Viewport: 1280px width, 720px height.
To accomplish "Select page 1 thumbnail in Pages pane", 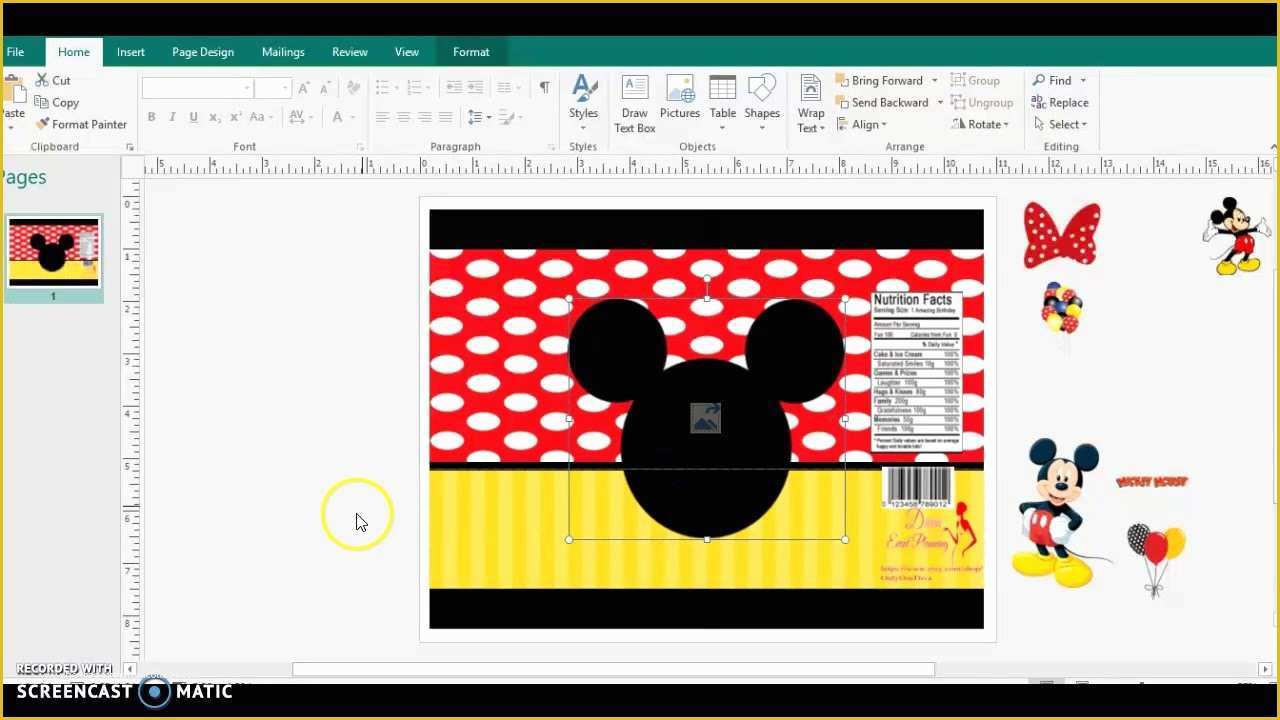I will pos(53,253).
